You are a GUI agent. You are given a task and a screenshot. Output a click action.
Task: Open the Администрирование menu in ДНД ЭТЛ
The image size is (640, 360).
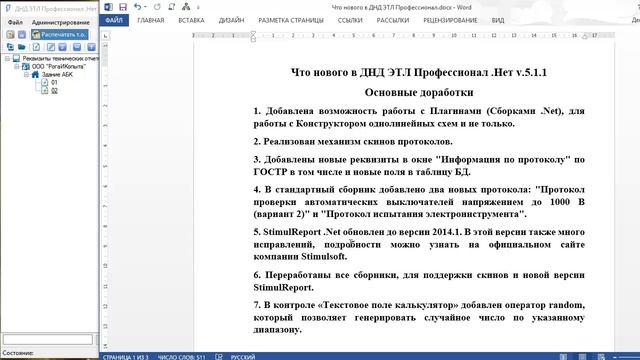coord(61,22)
